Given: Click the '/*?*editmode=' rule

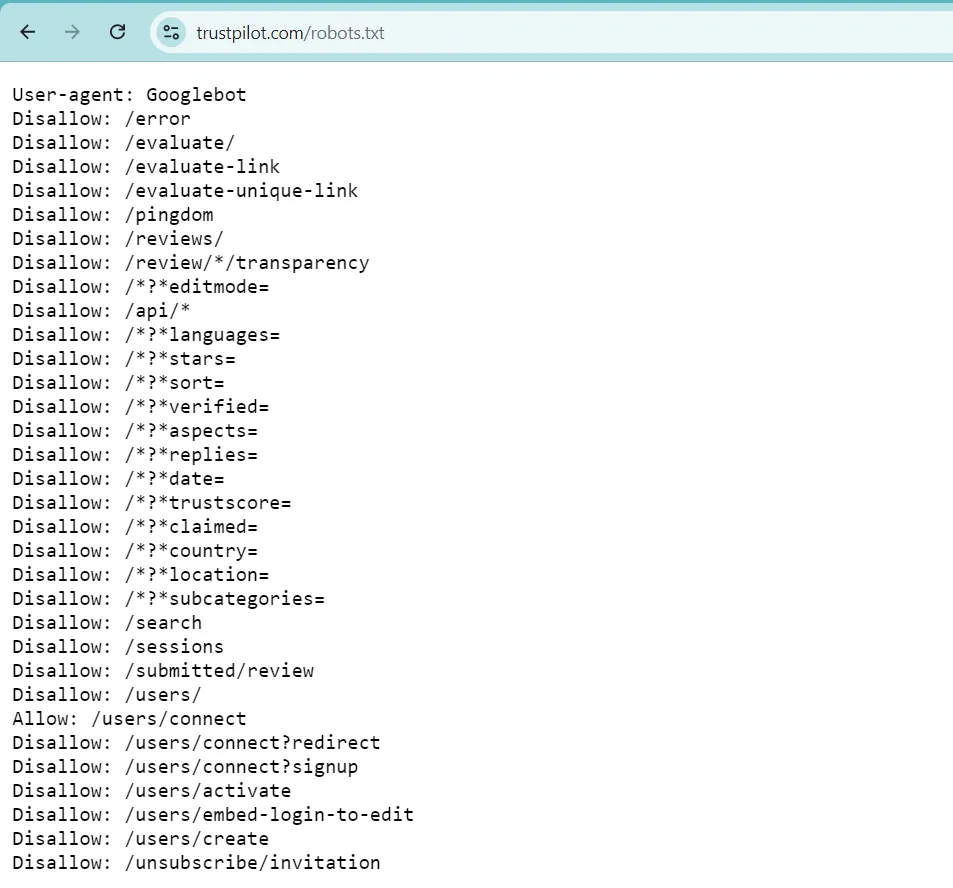Looking at the screenshot, I should [196, 287].
